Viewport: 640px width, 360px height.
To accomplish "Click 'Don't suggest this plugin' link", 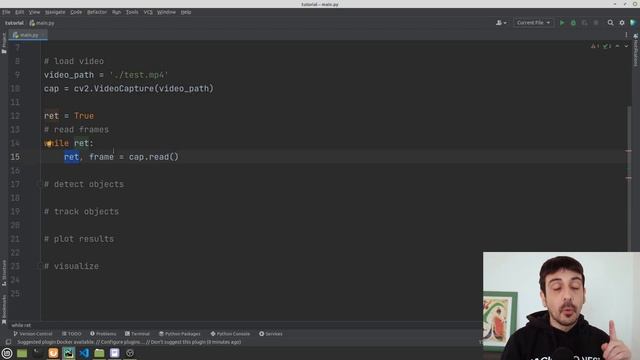I will (x=178, y=342).
